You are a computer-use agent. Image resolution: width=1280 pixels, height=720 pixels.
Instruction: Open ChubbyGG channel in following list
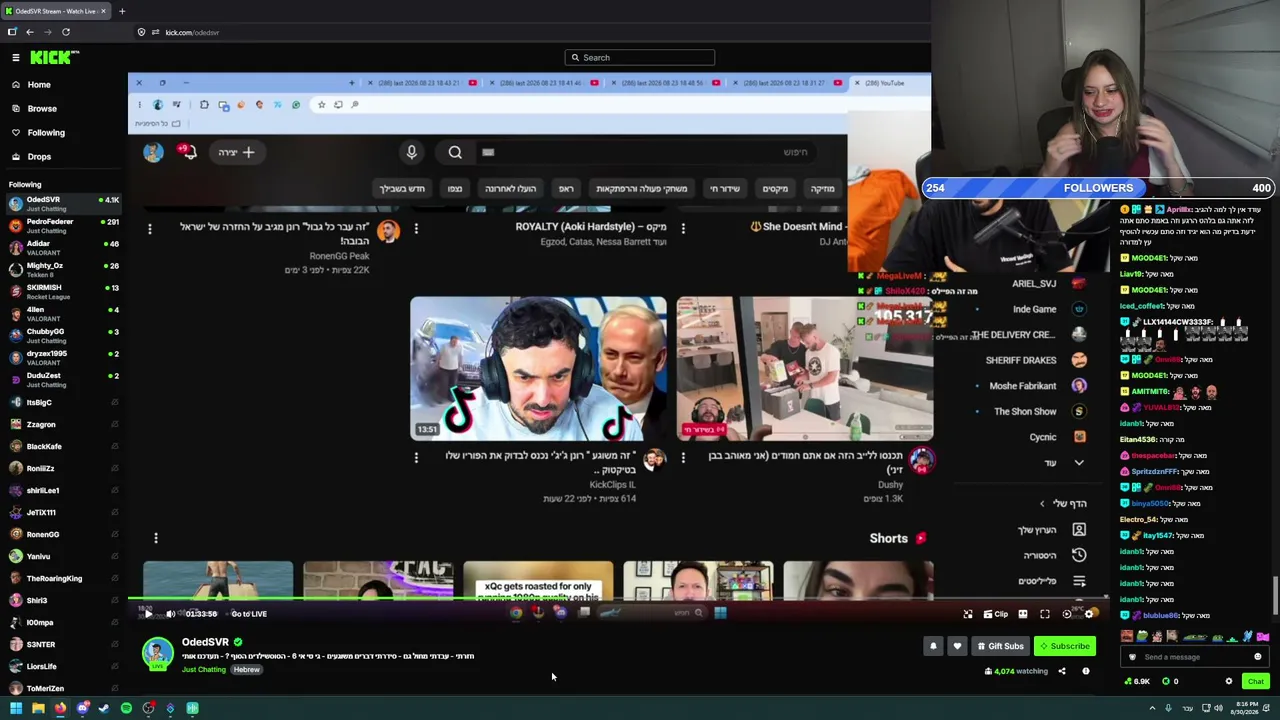(64, 336)
